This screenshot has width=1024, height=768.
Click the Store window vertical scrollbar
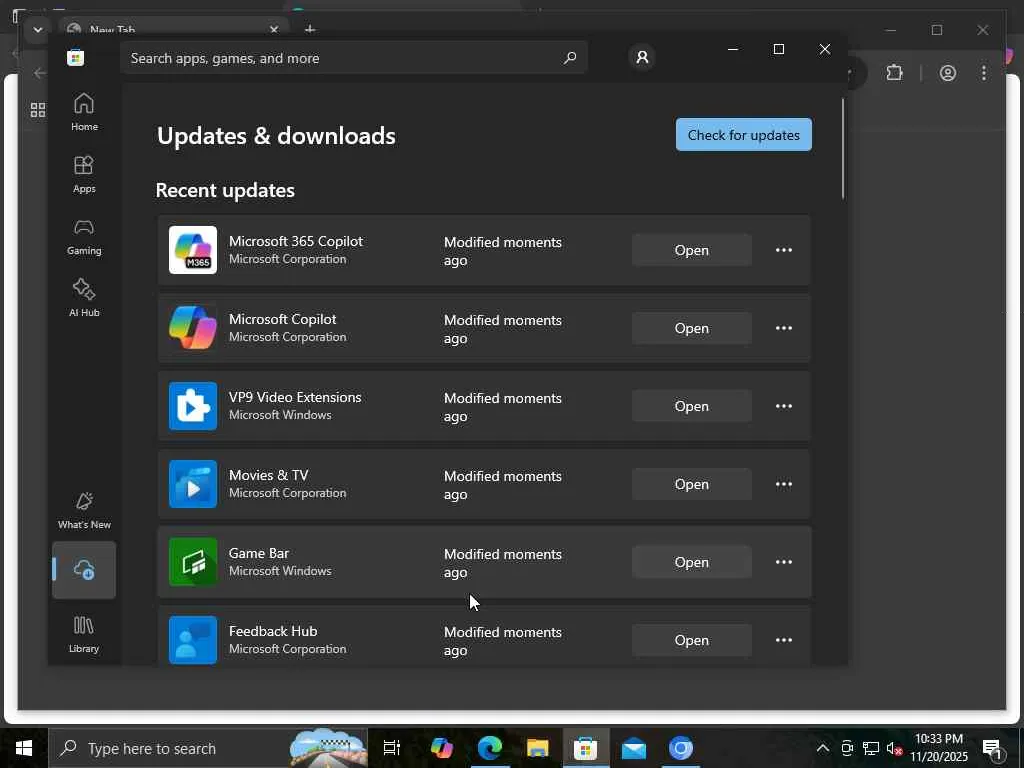[842, 148]
